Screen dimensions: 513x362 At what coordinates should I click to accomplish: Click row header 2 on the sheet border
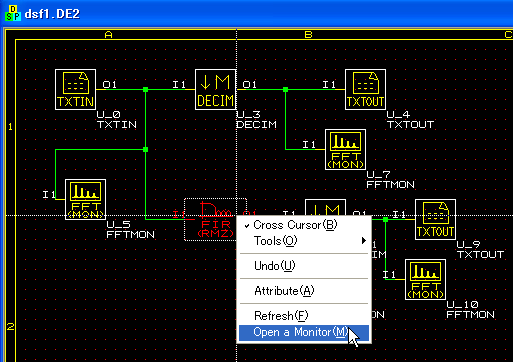pos(10,326)
